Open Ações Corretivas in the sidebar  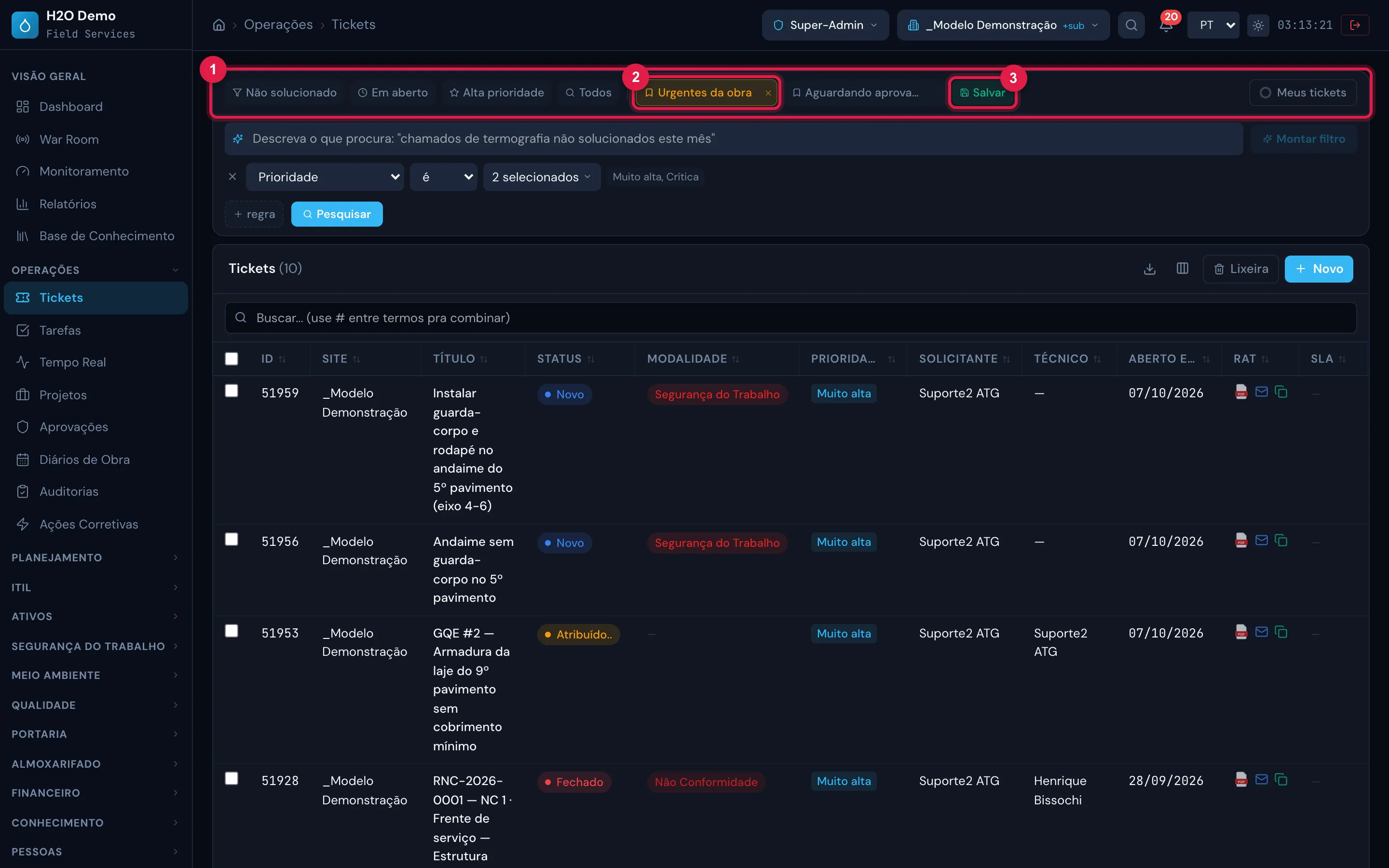[96, 524]
